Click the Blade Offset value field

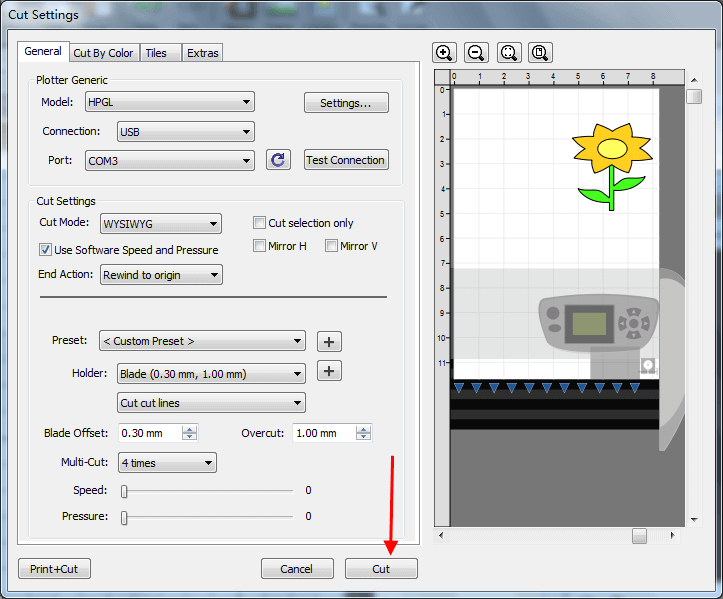coord(150,433)
